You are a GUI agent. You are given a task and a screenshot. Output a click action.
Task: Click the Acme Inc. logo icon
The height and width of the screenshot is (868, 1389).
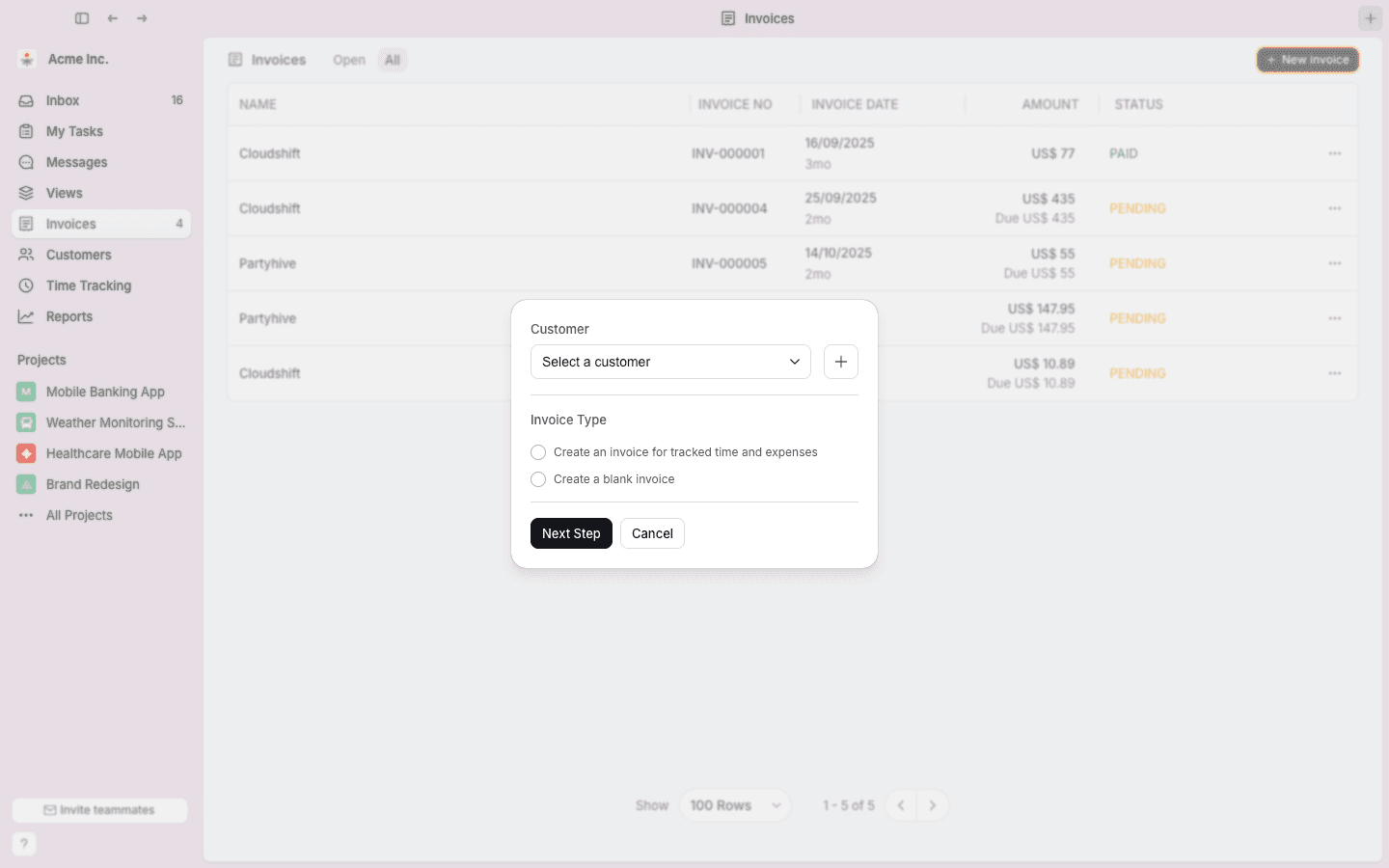coord(27,59)
